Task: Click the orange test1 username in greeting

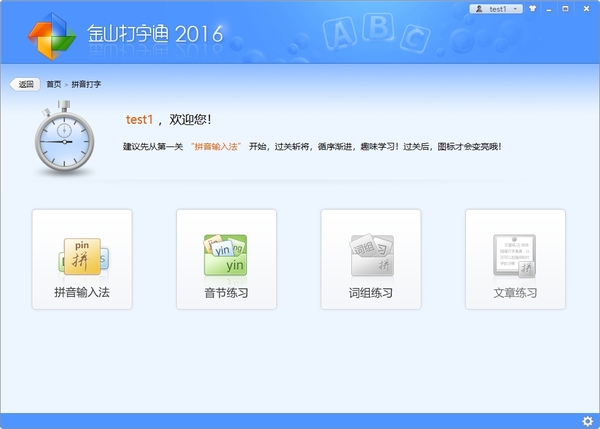Action: pos(139,119)
